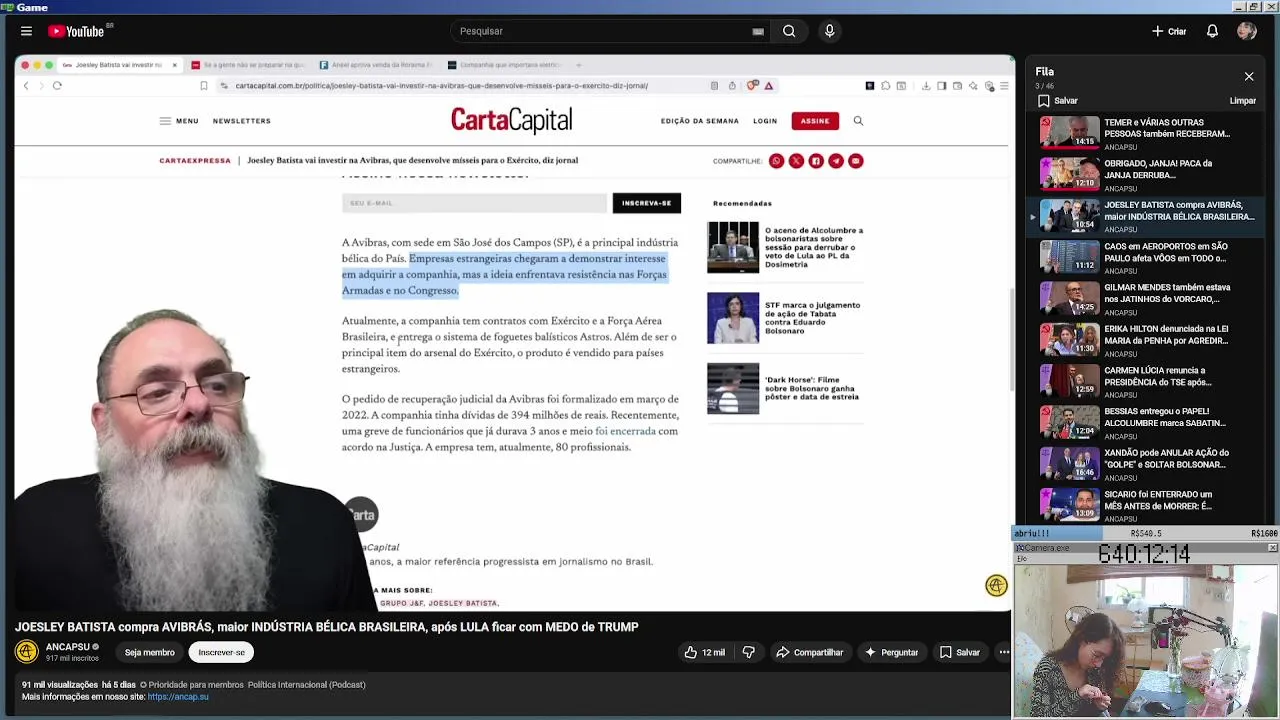Open NEWSLETTERS link on CartaCapital page
This screenshot has width=1280, height=720.
pos(241,121)
